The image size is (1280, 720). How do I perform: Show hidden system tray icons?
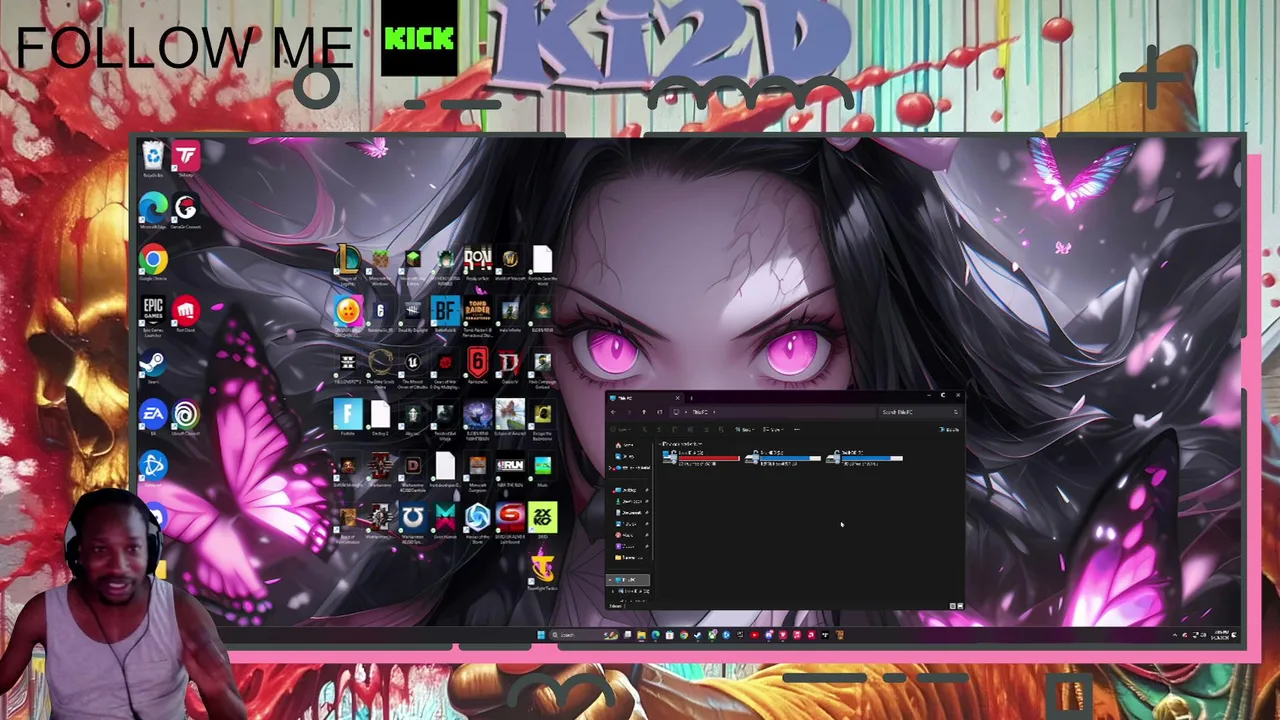1176,635
